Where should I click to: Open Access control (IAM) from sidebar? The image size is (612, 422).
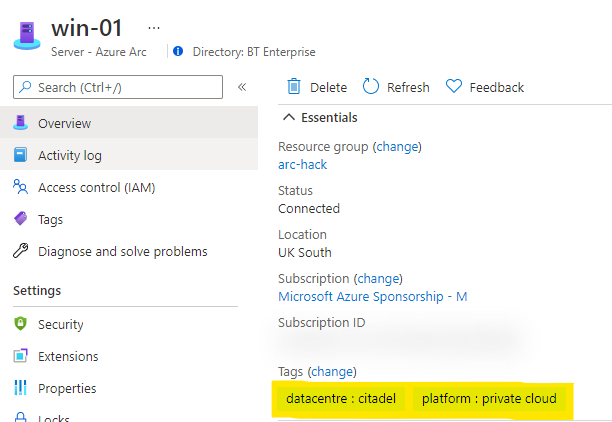(x=96, y=187)
